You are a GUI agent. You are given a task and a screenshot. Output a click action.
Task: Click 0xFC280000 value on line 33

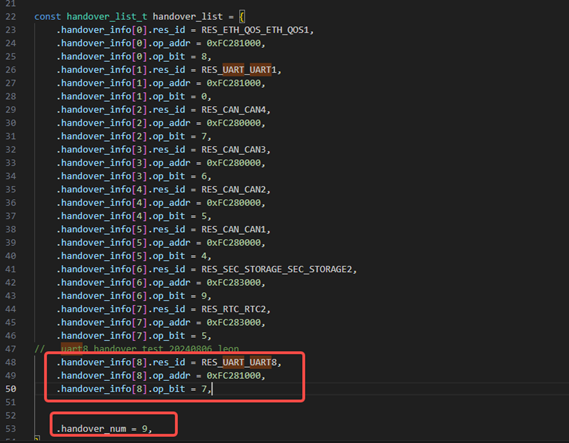(234, 163)
